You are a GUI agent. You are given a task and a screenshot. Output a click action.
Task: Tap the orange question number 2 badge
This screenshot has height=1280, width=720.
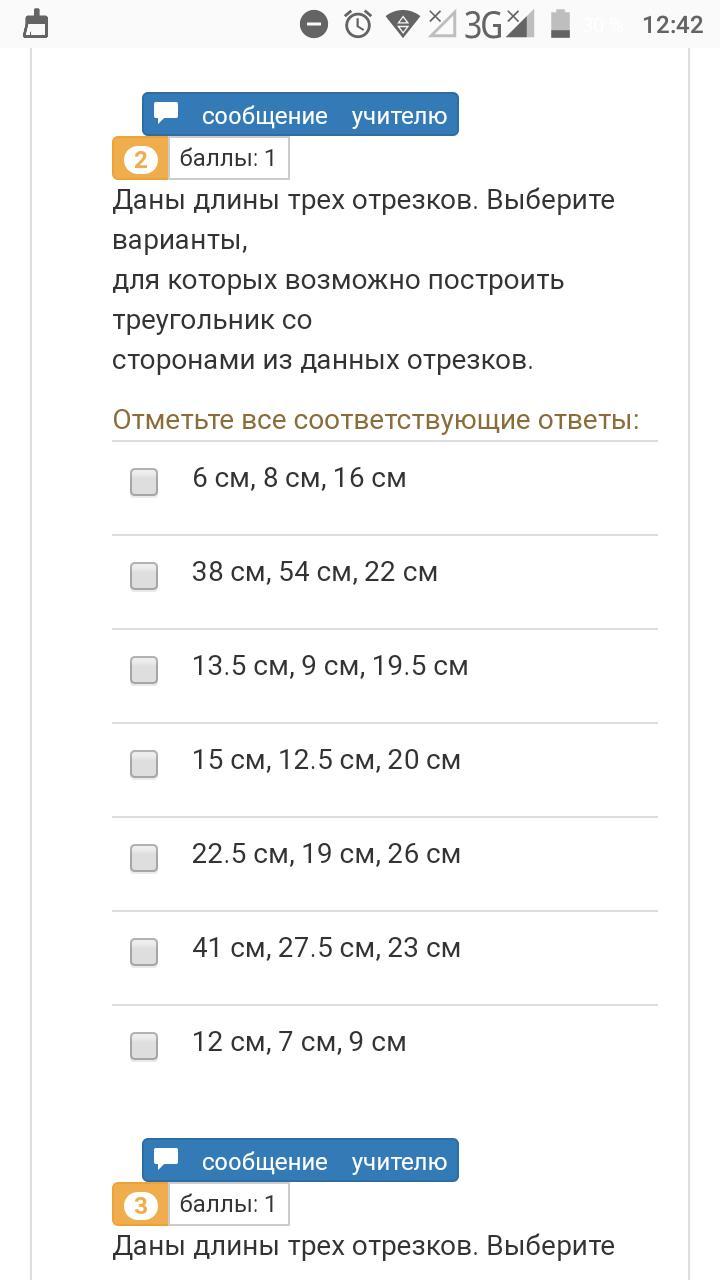tap(140, 158)
